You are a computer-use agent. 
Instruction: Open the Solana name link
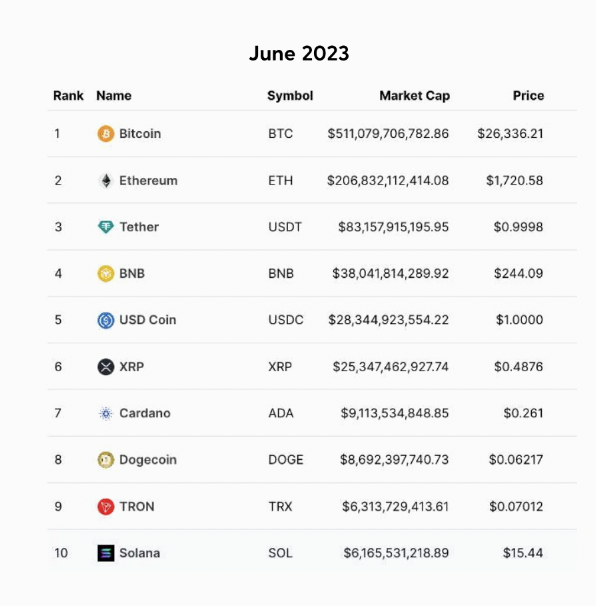140,553
